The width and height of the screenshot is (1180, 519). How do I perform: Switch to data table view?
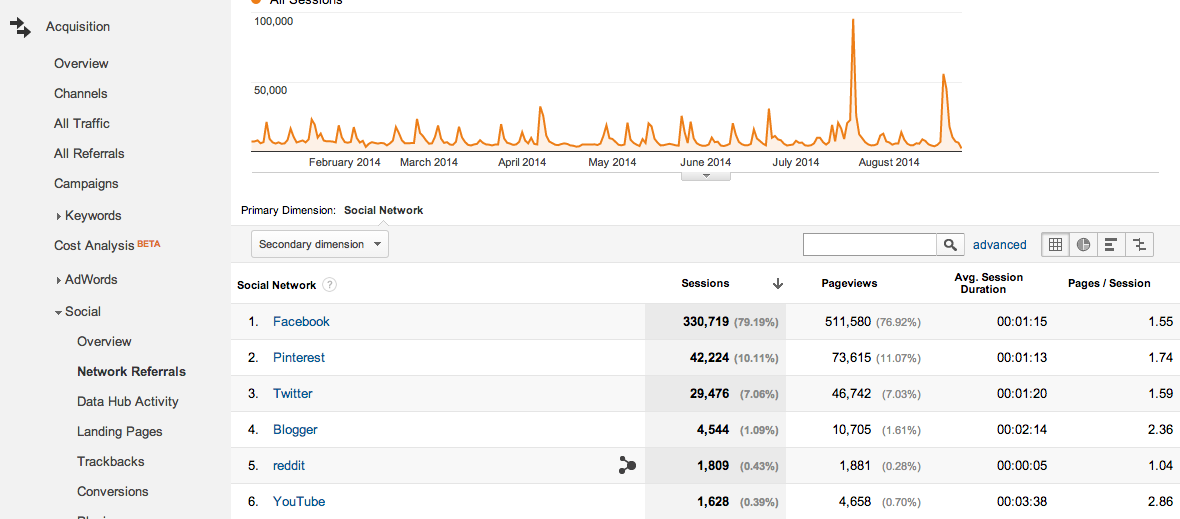click(x=1055, y=245)
